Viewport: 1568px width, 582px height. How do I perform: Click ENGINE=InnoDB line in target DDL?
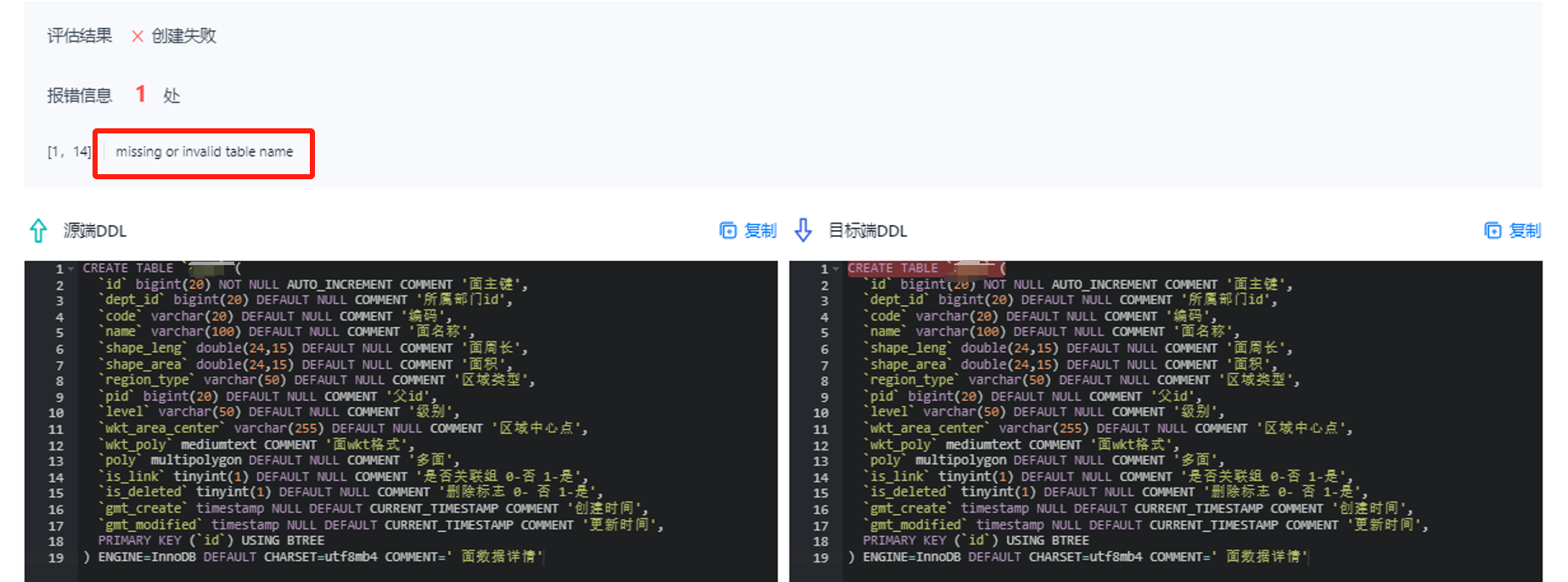(1077, 557)
